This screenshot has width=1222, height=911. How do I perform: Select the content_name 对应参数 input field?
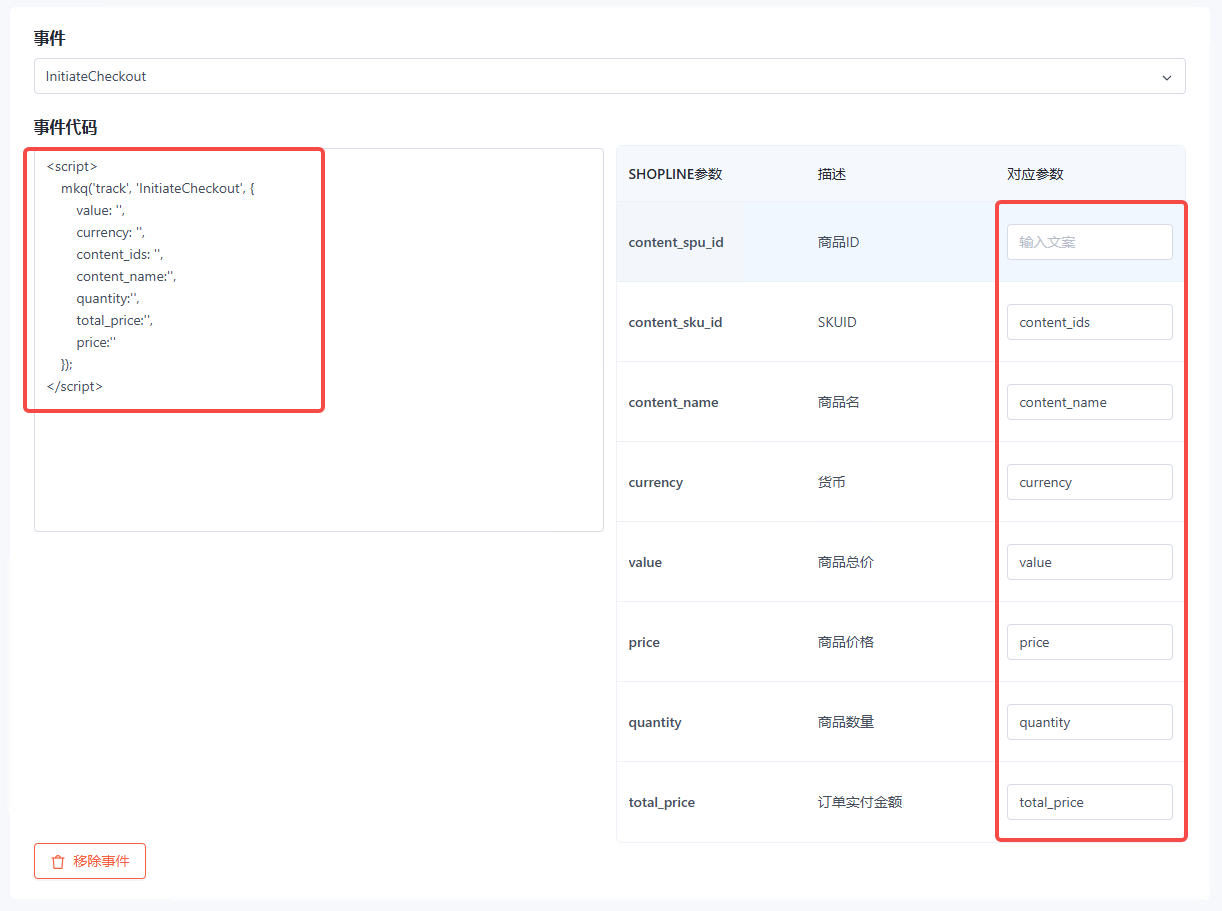pyautogui.click(x=1090, y=402)
